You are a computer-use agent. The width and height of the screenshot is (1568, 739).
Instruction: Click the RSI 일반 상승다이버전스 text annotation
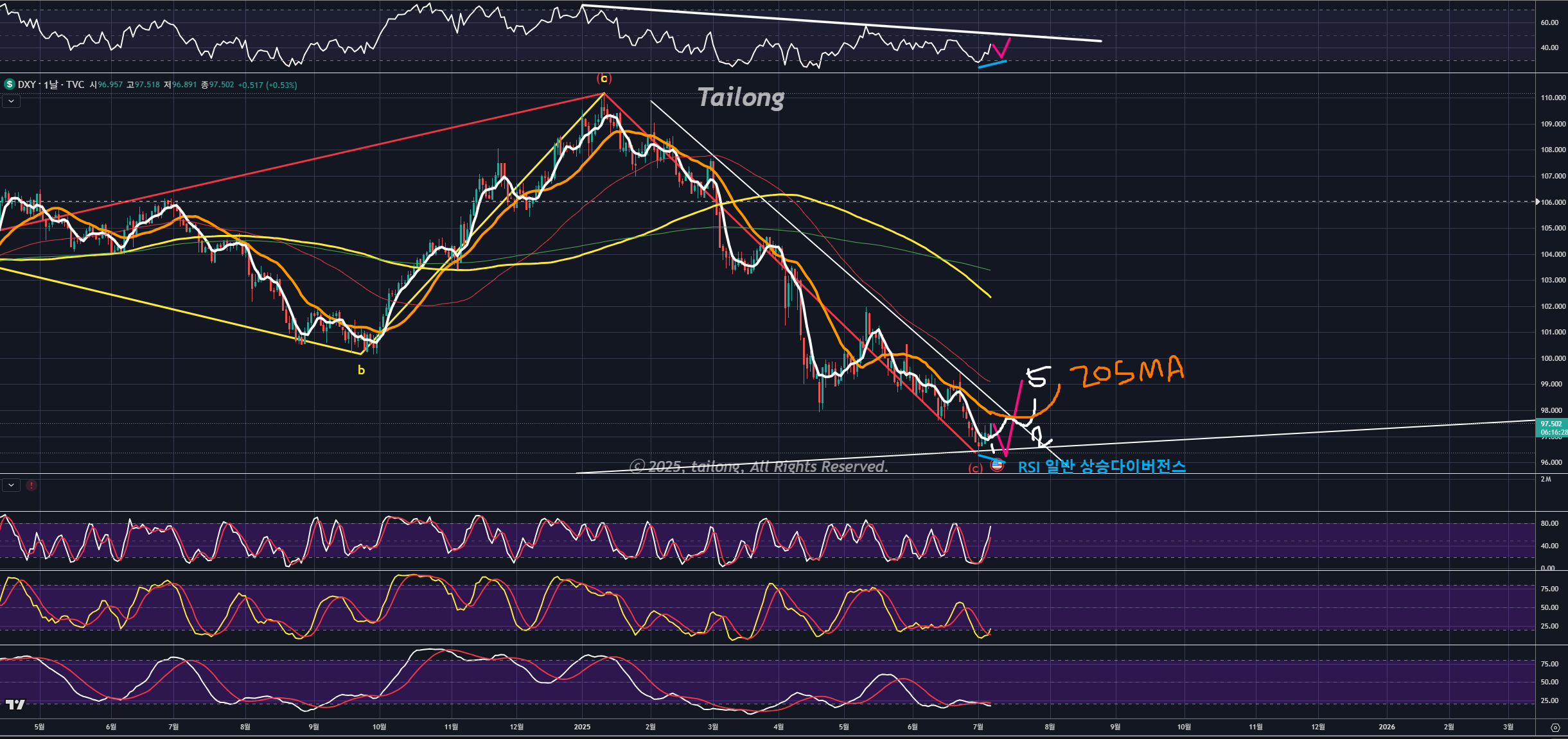pyautogui.click(x=1102, y=467)
